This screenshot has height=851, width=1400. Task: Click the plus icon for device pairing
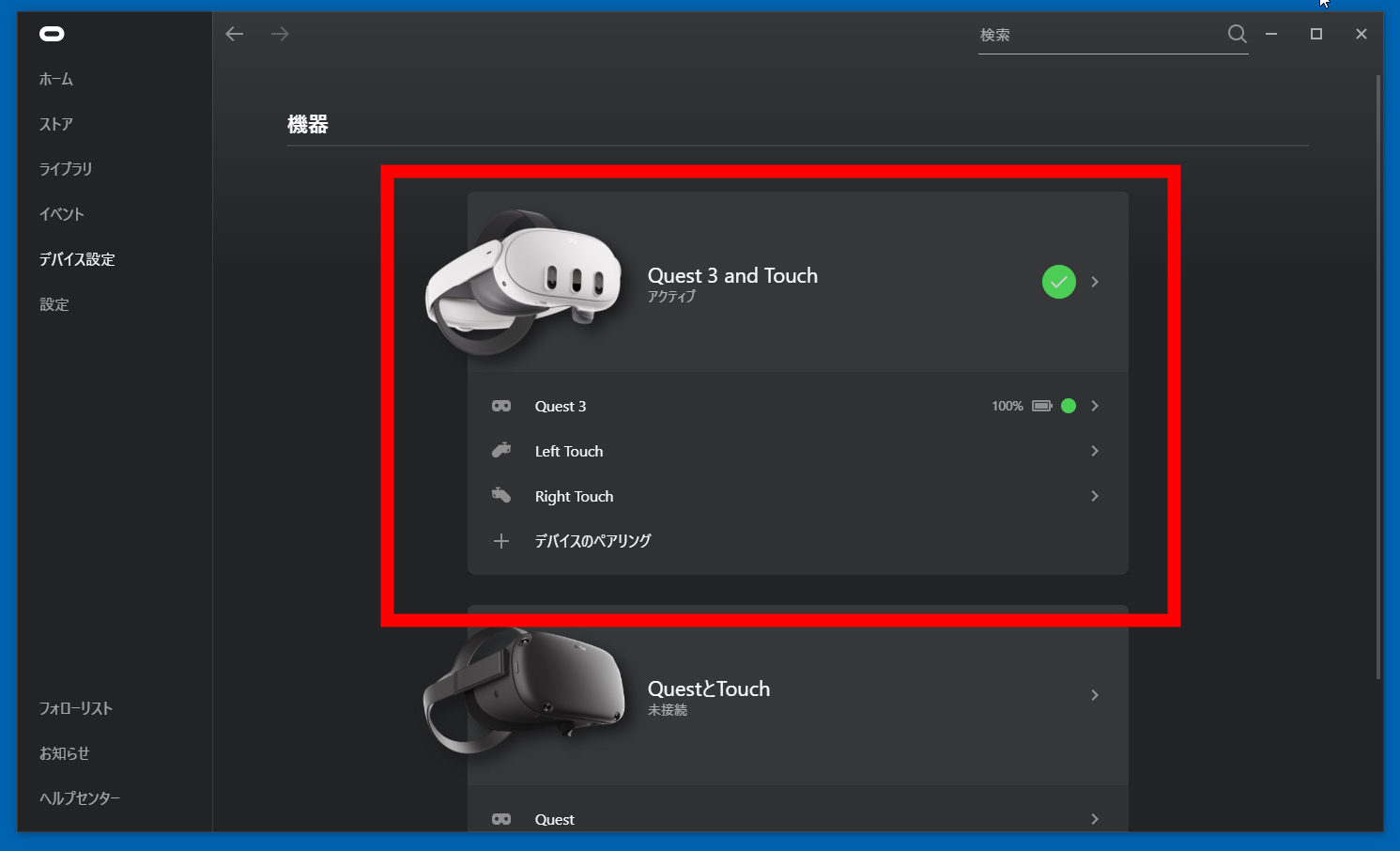pos(501,541)
